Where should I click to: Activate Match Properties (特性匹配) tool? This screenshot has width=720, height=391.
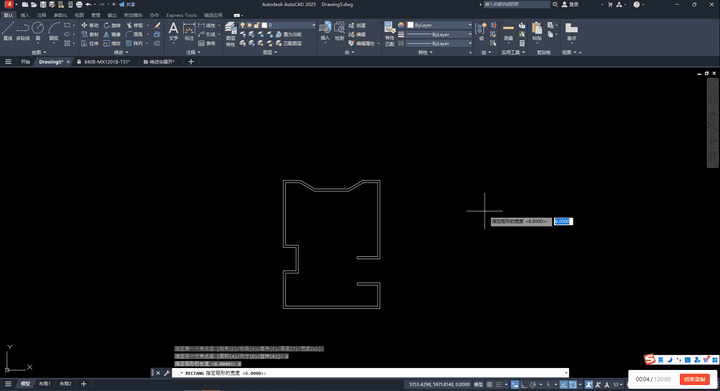point(389,34)
